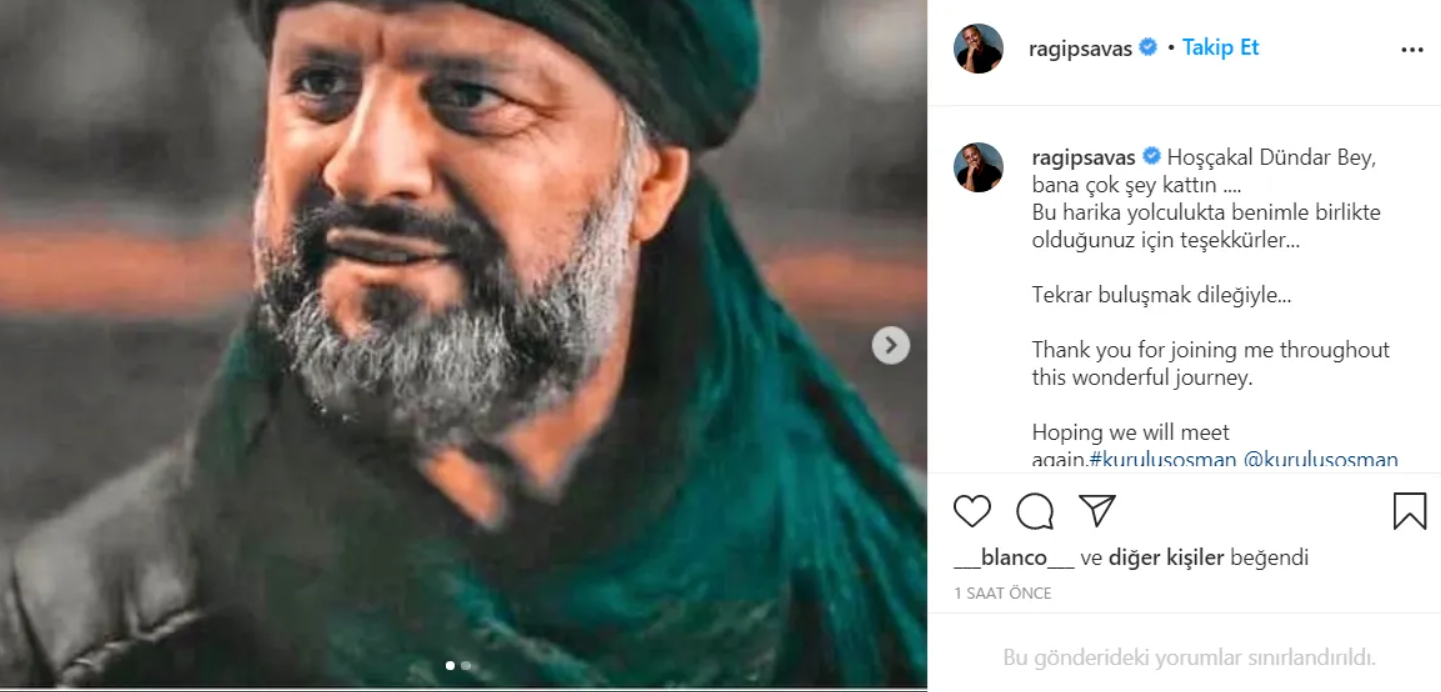Click the avatar beside the caption text
The height and width of the screenshot is (692, 1441).
pyautogui.click(x=978, y=167)
